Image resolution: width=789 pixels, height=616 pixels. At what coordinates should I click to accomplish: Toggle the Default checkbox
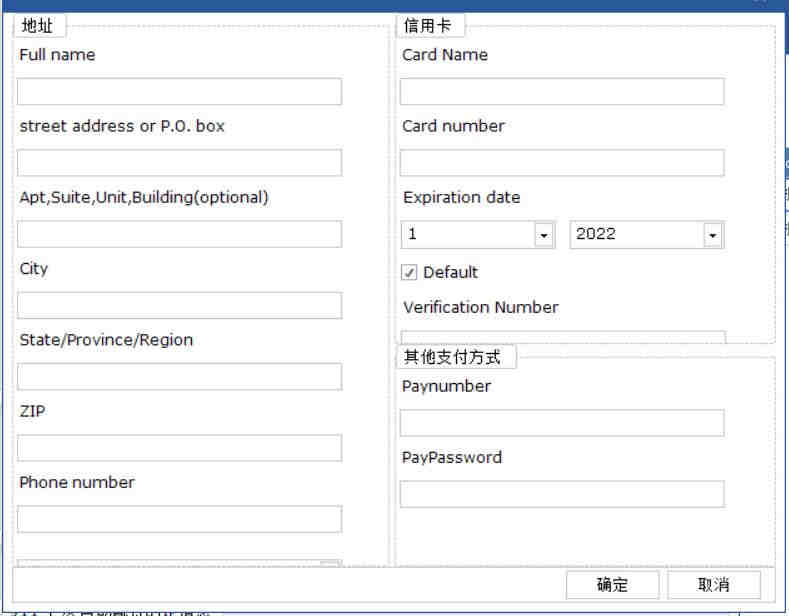tap(409, 273)
